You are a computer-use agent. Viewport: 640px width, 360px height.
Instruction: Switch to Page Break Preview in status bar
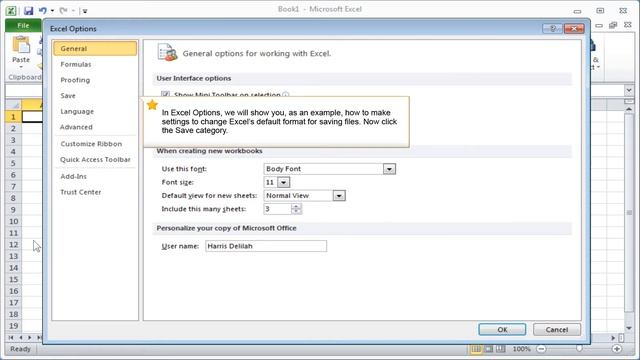click(500, 349)
